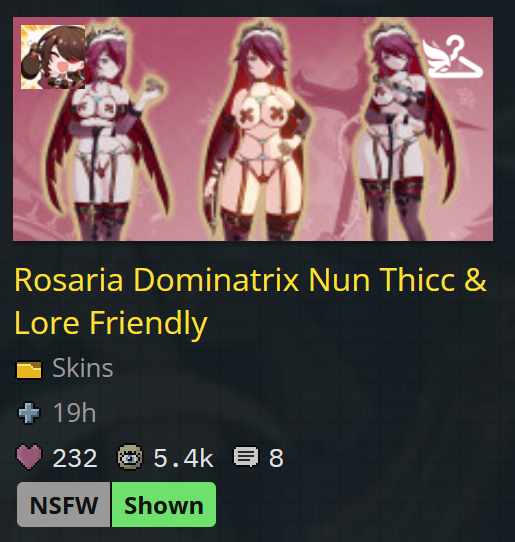The image size is (515, 542).
Task: Open the mod preview thumbnail image
Action: pyautogui.click(x=253, y=129)
